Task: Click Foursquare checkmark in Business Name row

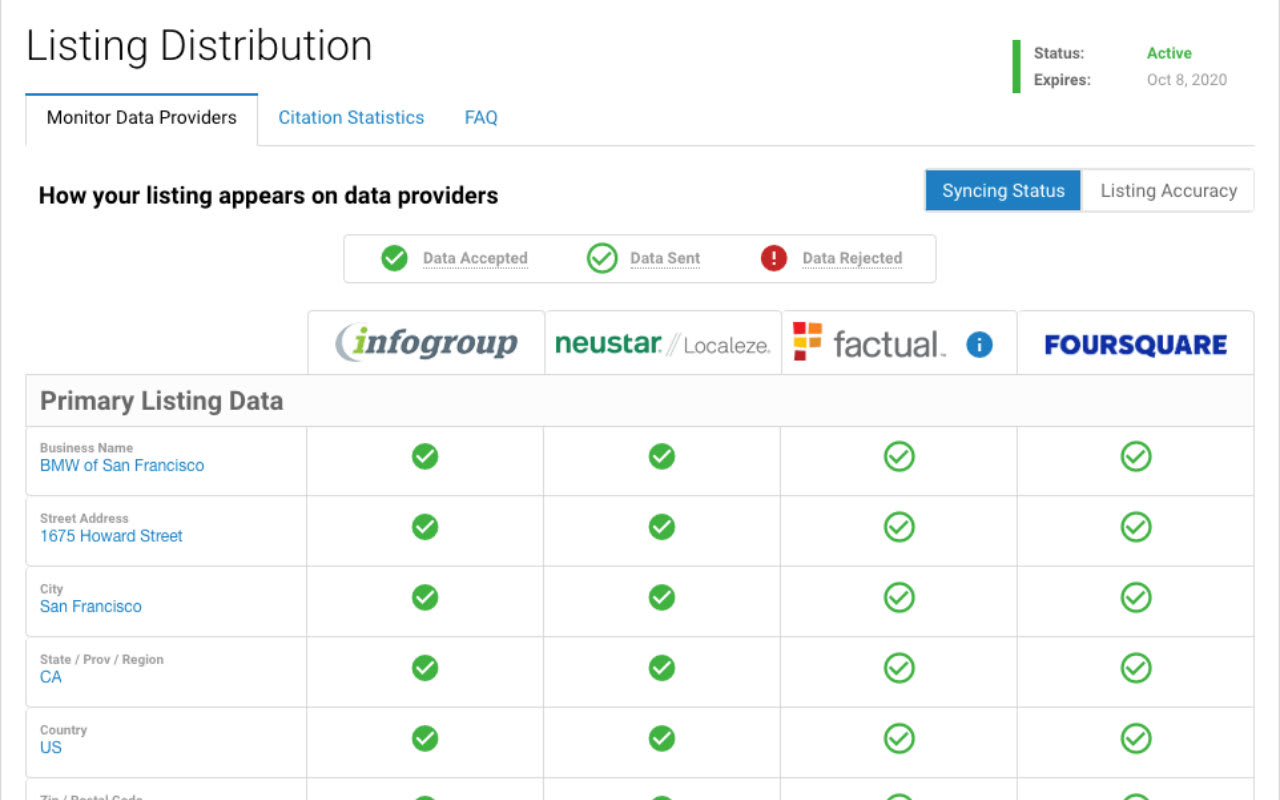Action: point(1136,457)
